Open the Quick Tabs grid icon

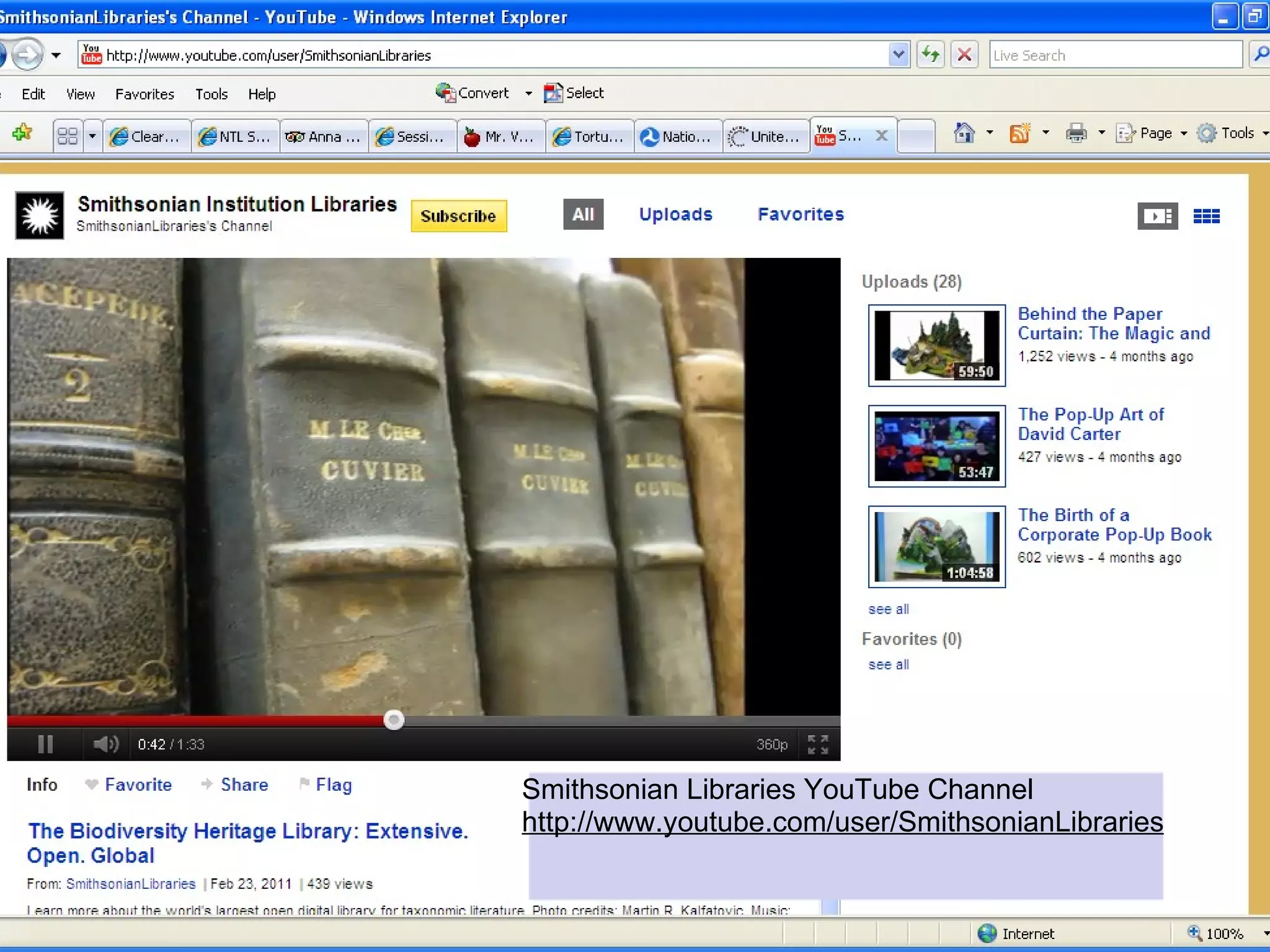coord(68,136)
